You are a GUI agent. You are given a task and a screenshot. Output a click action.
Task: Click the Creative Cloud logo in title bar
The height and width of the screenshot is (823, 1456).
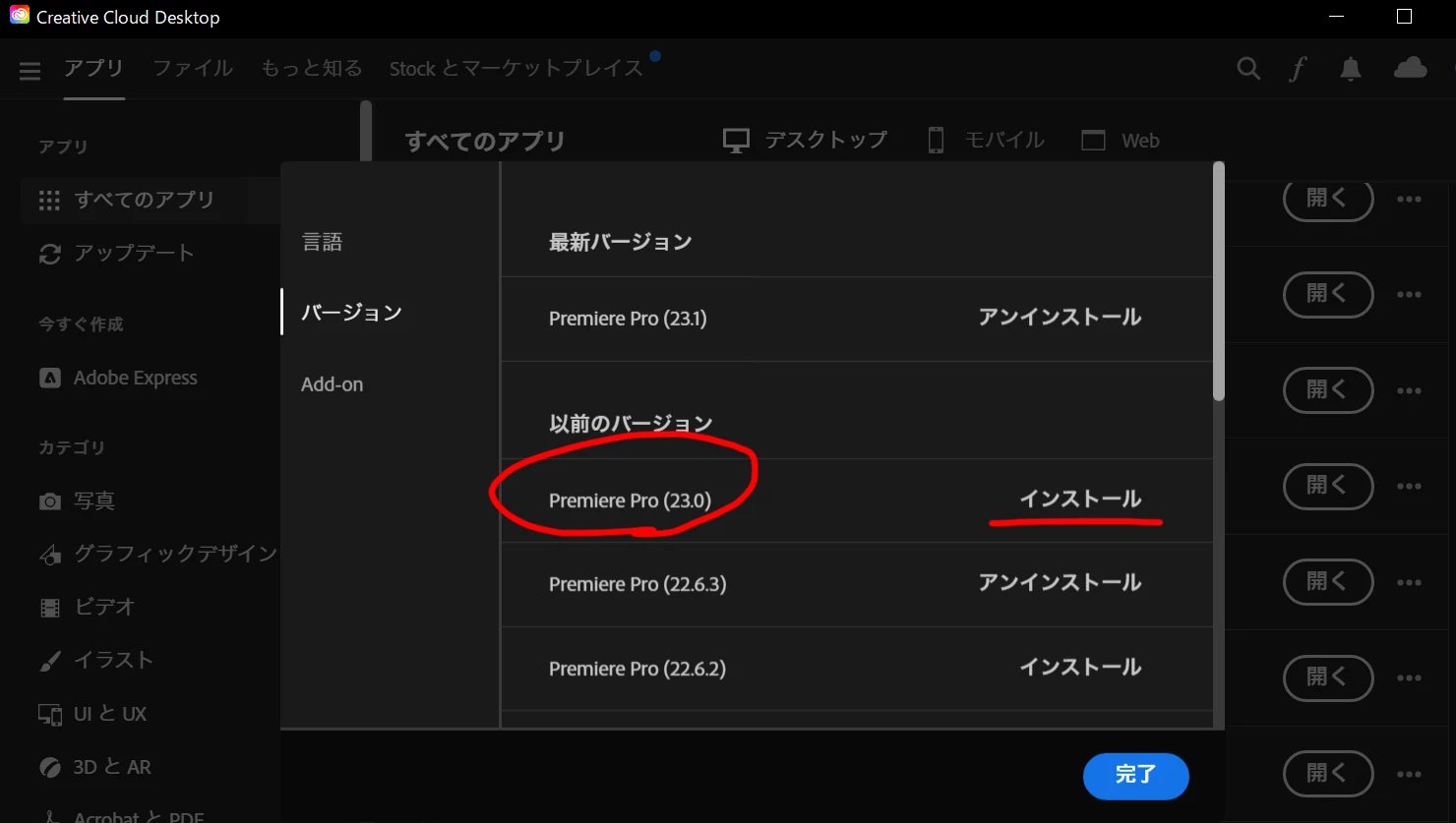tap(19, 16)
